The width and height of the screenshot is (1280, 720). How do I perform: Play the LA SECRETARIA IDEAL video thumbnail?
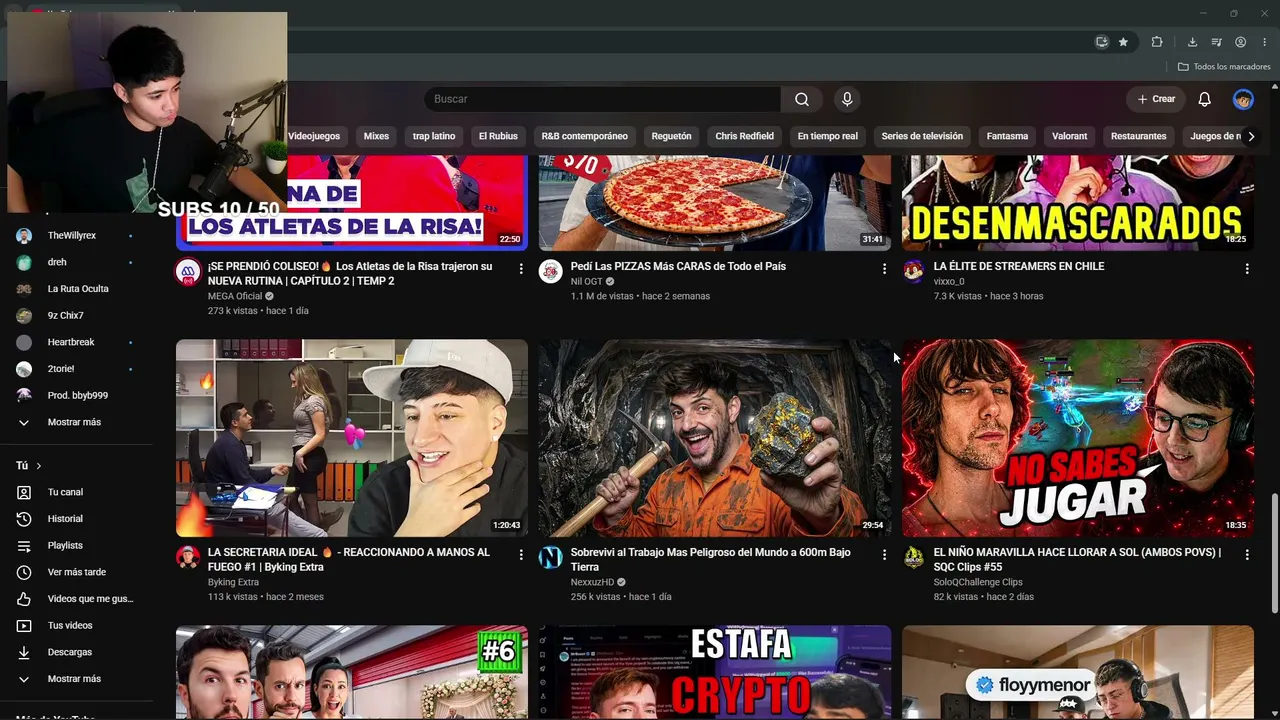[x=352, y=438]
